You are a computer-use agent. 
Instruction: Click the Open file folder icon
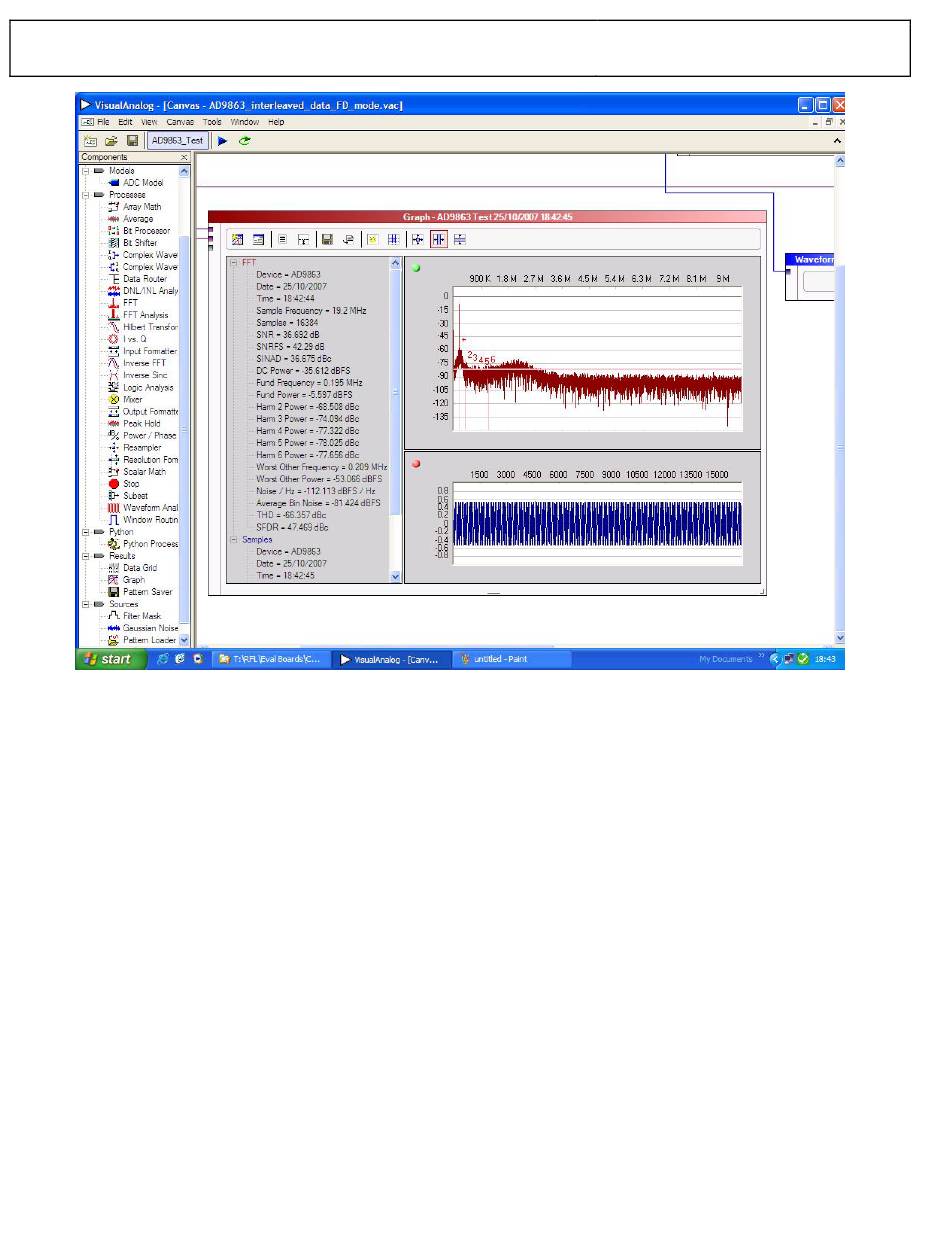[x=112, y=141]
